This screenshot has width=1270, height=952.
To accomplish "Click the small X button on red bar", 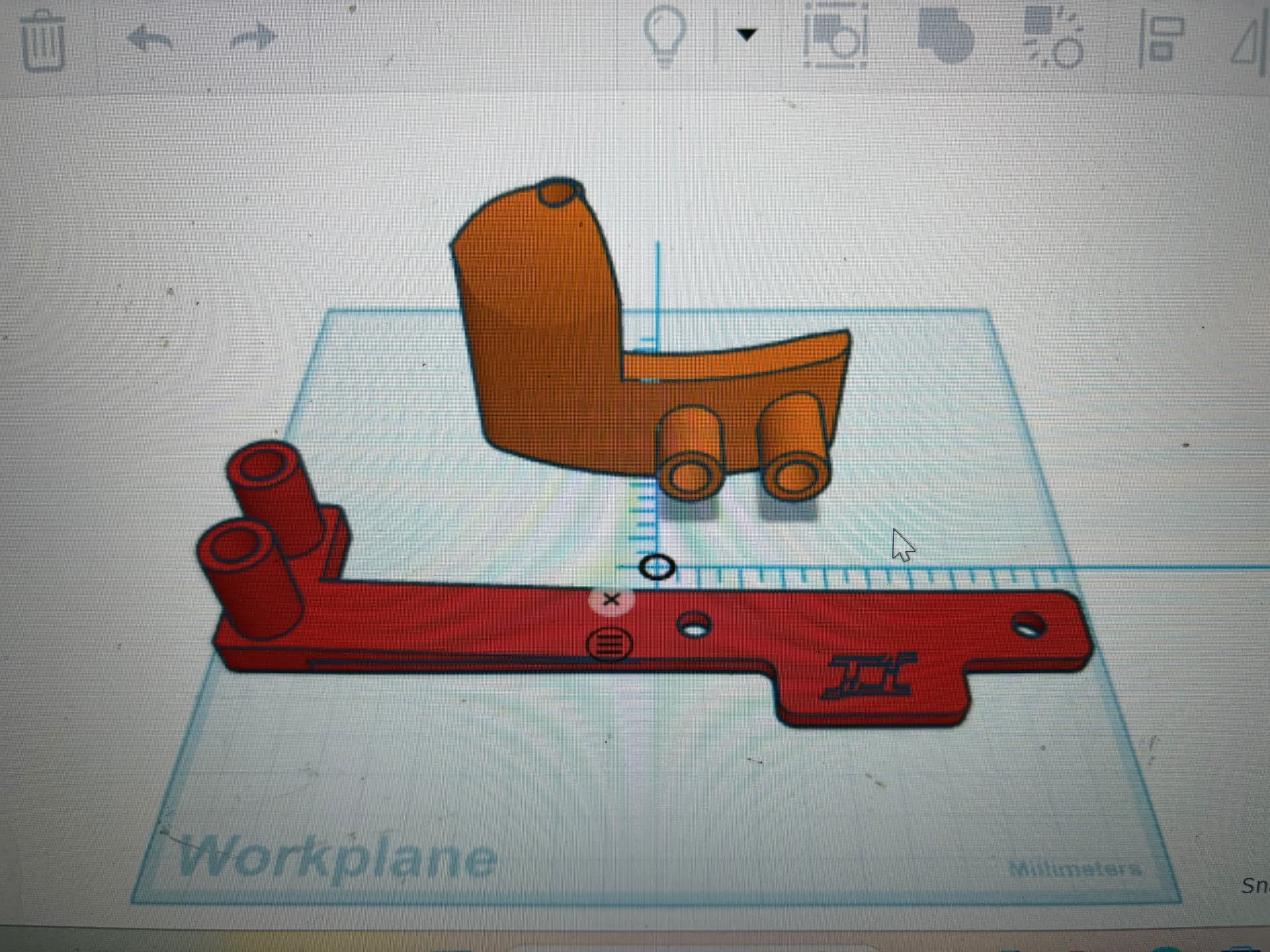I will coord(611,600).
